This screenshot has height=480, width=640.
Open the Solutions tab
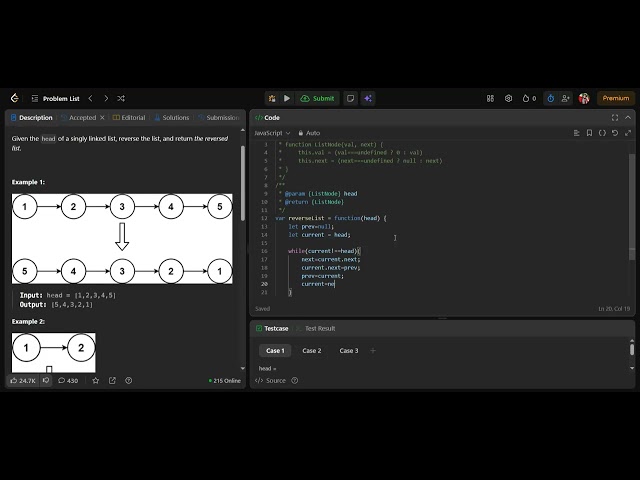tap(172, 118)
